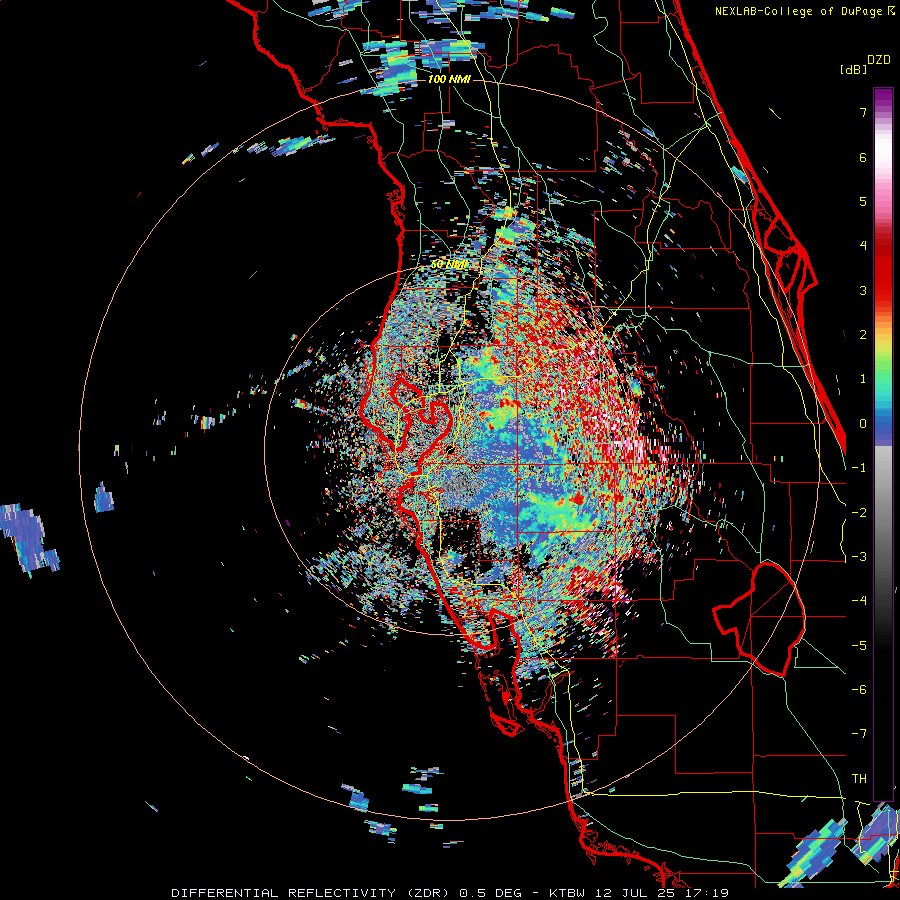Click the -4 value on color scale
Screen dimensions: 900x900
[859, 600]
